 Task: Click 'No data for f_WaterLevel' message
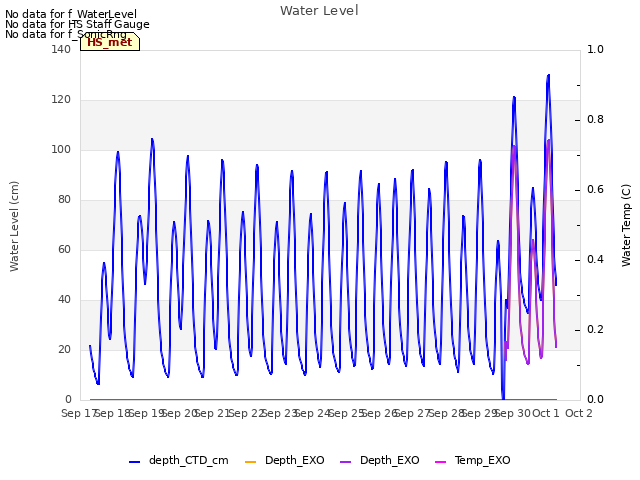point(71,14)
